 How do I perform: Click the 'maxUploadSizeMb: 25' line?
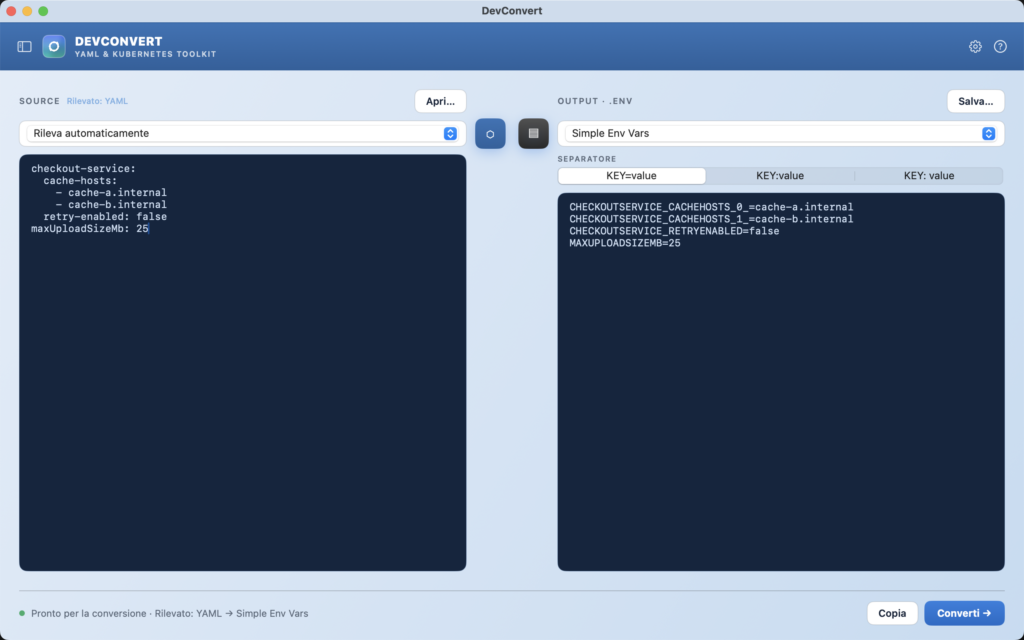(90, 229)
